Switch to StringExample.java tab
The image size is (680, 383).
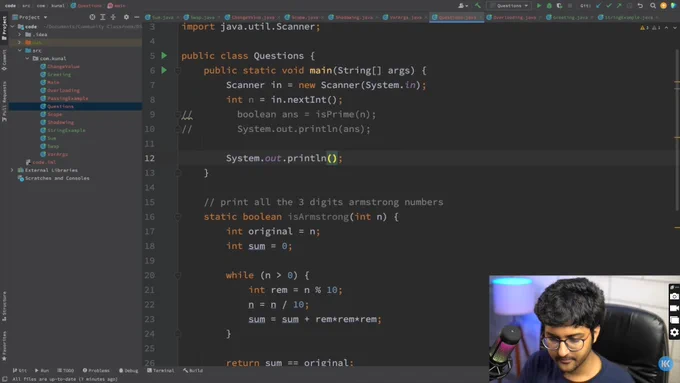(628, 17)
